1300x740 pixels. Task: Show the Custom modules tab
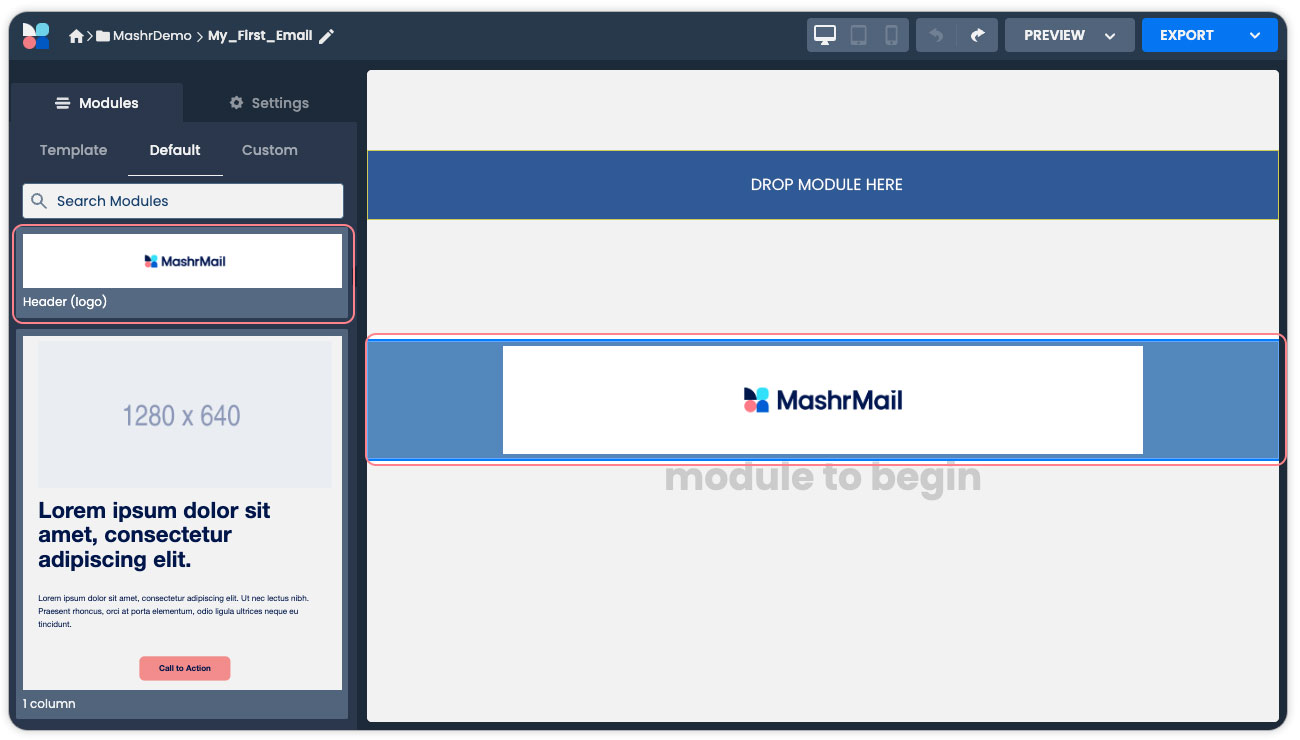tap(269, 150)
